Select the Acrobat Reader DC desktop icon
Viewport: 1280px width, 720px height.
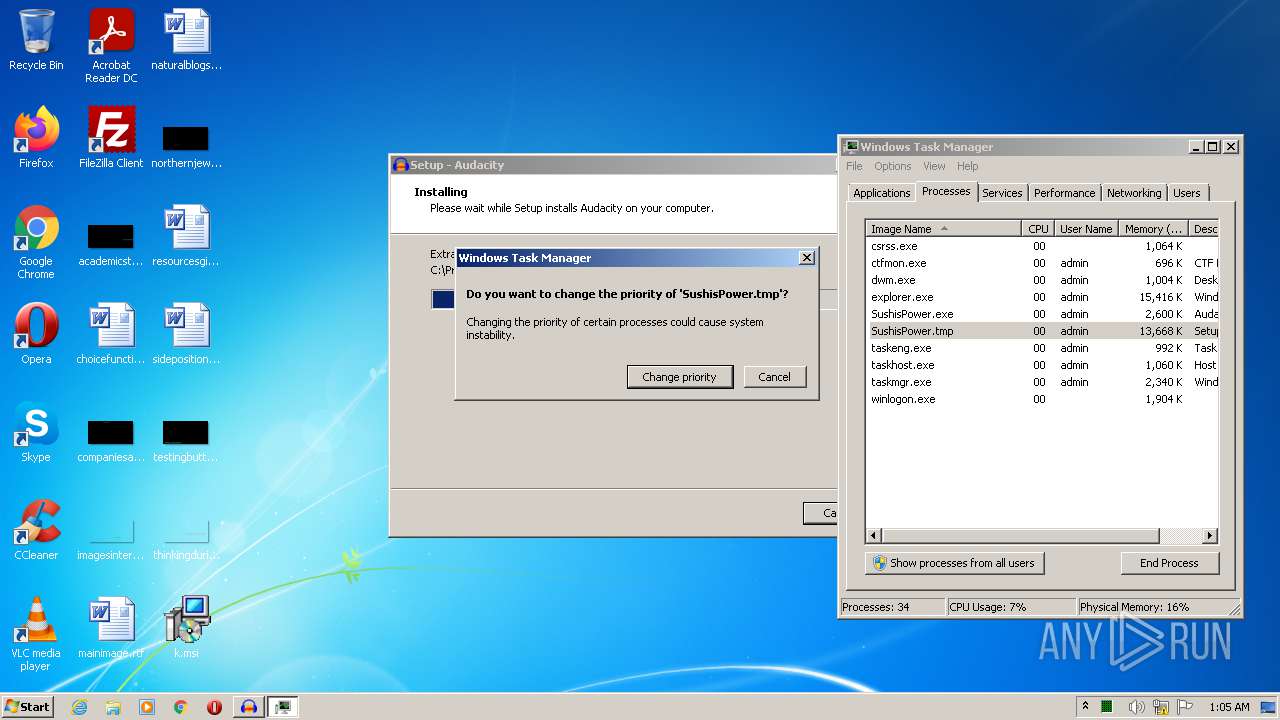(111, 46)
